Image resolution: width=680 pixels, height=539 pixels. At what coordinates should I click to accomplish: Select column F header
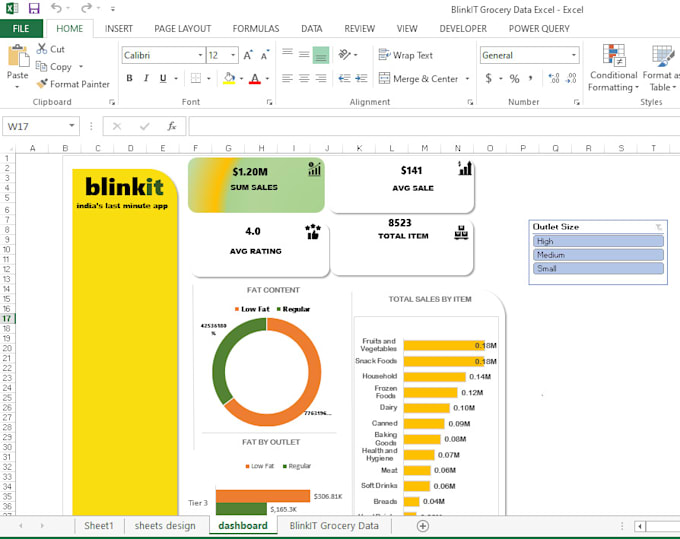coord(196,148)
